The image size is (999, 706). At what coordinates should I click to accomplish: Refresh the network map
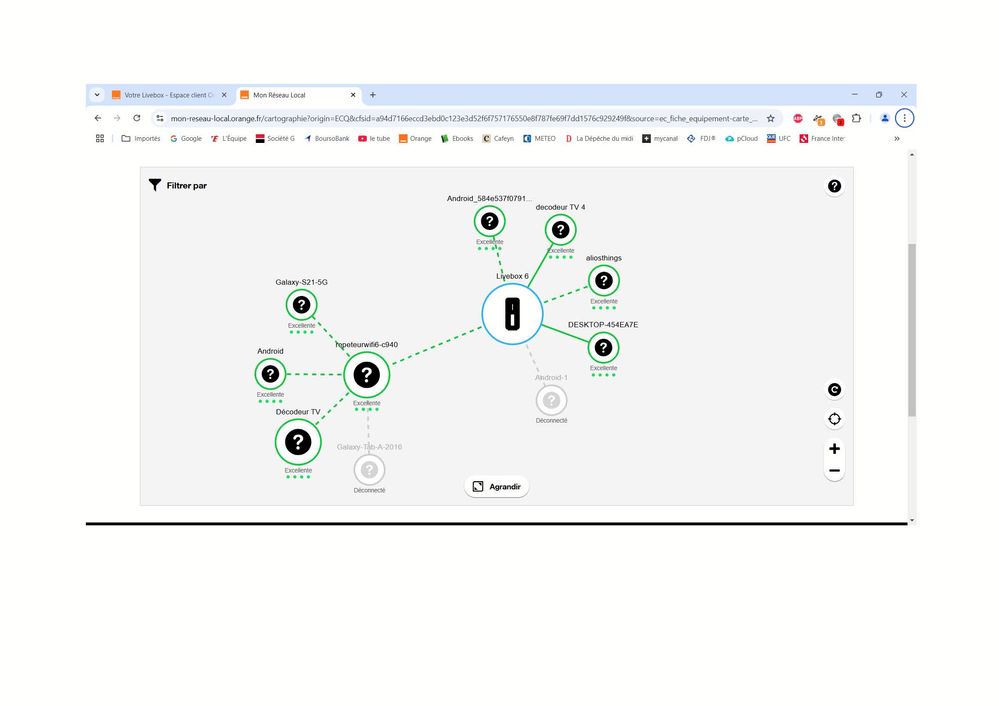click(834, 390)
